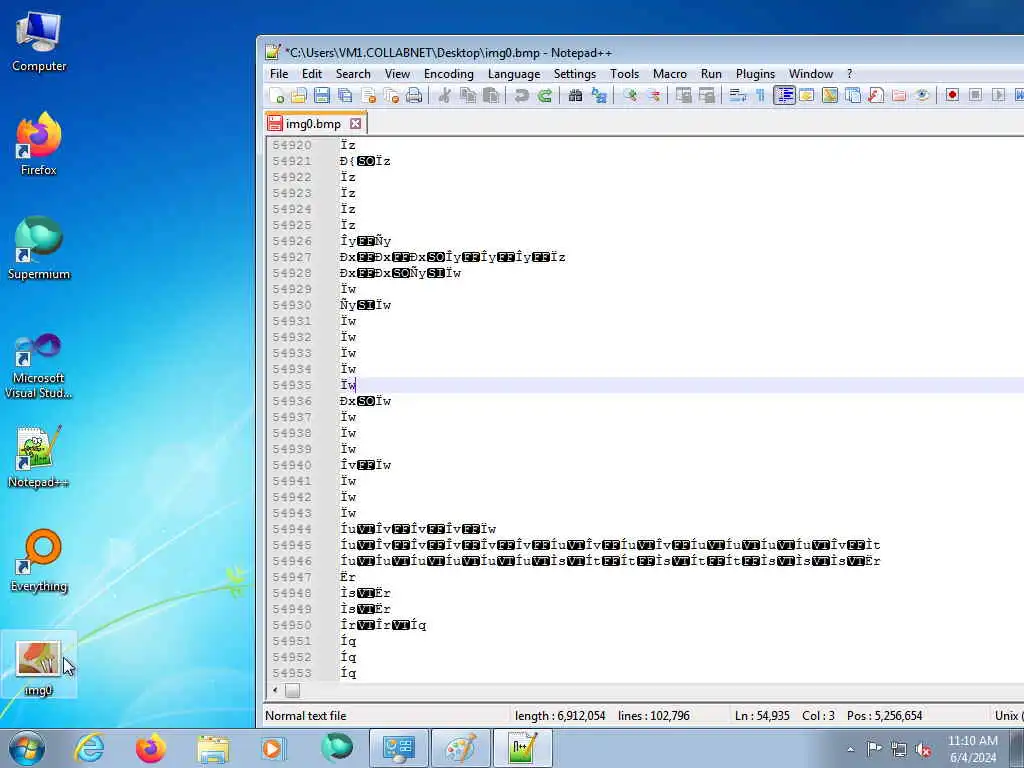This screenshot has width=1024, height=768.
Task: Open the View menu
Action: (397, 74)
